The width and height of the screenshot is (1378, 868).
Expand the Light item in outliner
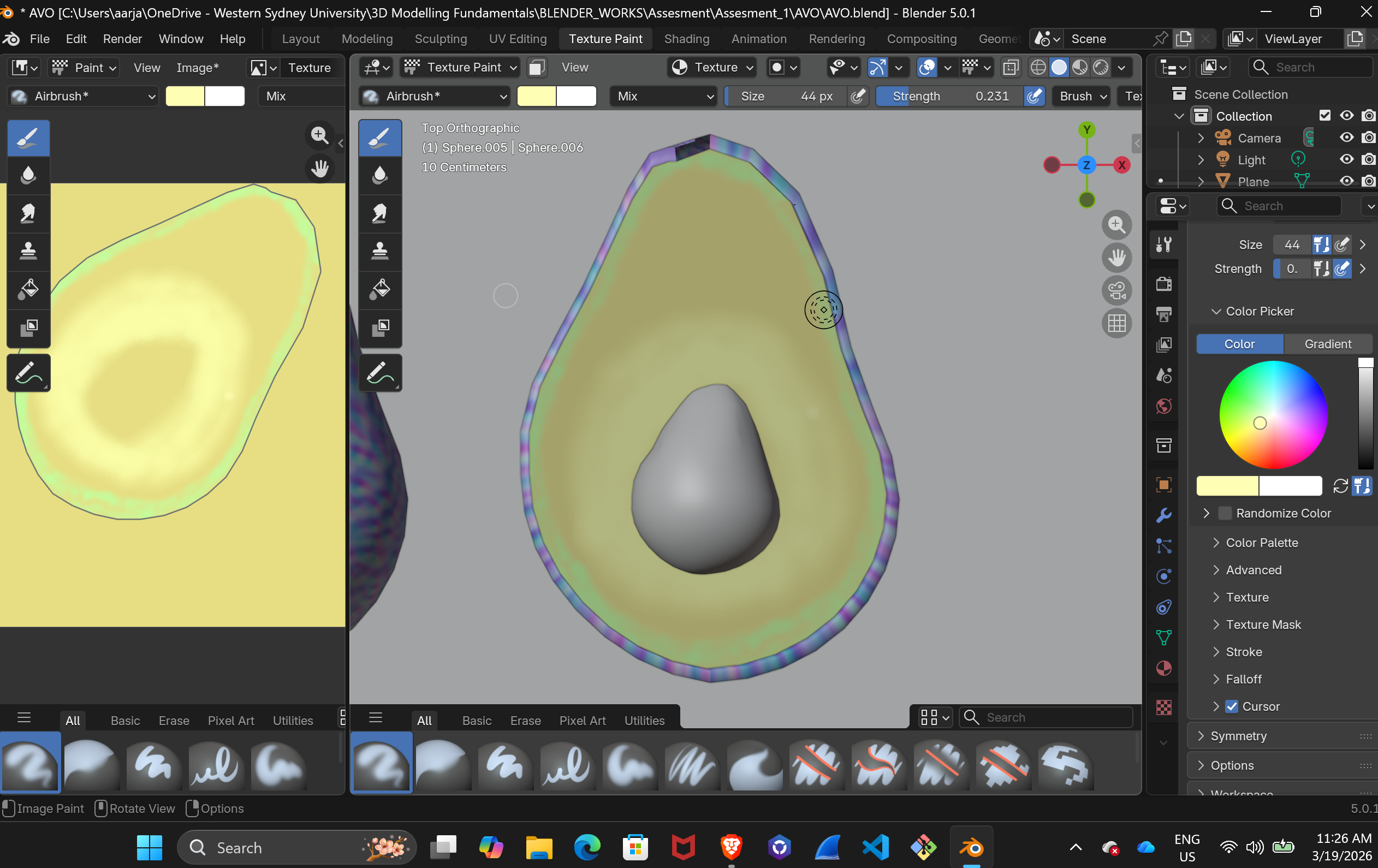(x=1201, y=159)
